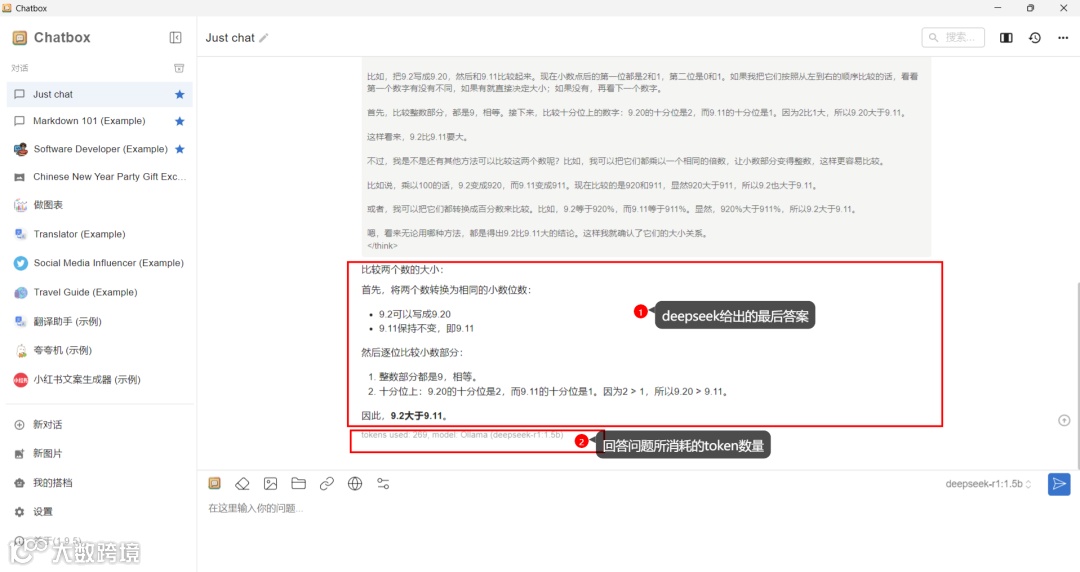Screen dimensions: 1080x572
Task: Open the three-dot more options menu
Action: pos(1063,38)
